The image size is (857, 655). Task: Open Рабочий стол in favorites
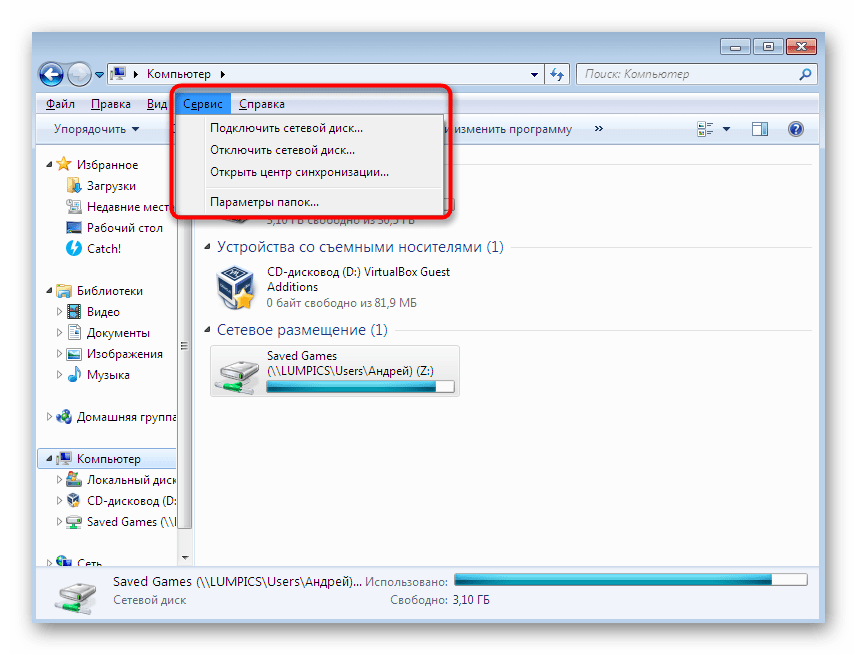tap(125, 227)
